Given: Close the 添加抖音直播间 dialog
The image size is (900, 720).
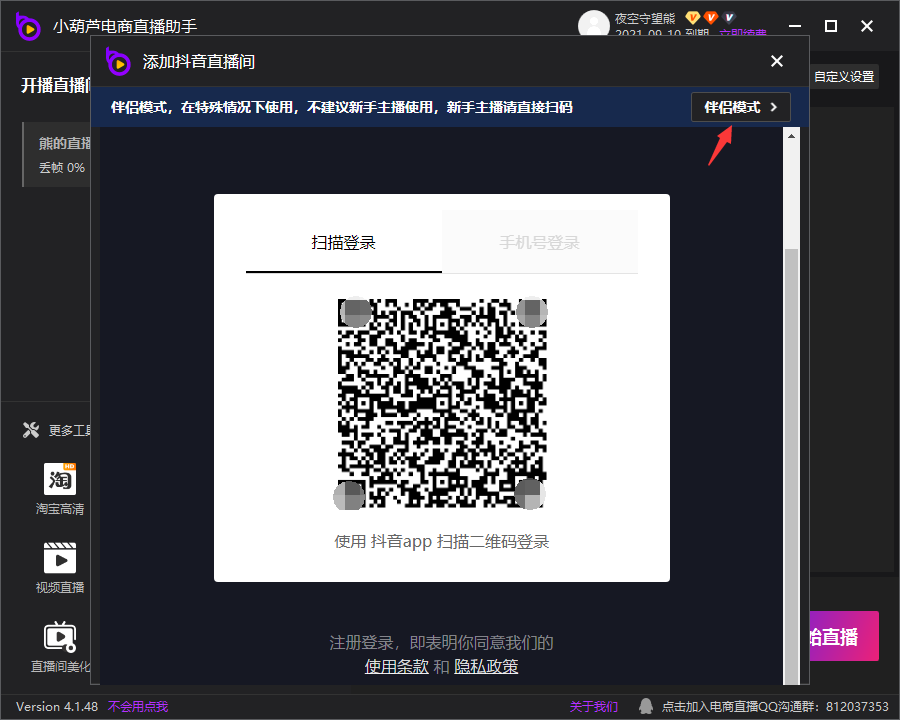Looking at the screenshot, I should point(777,62).
